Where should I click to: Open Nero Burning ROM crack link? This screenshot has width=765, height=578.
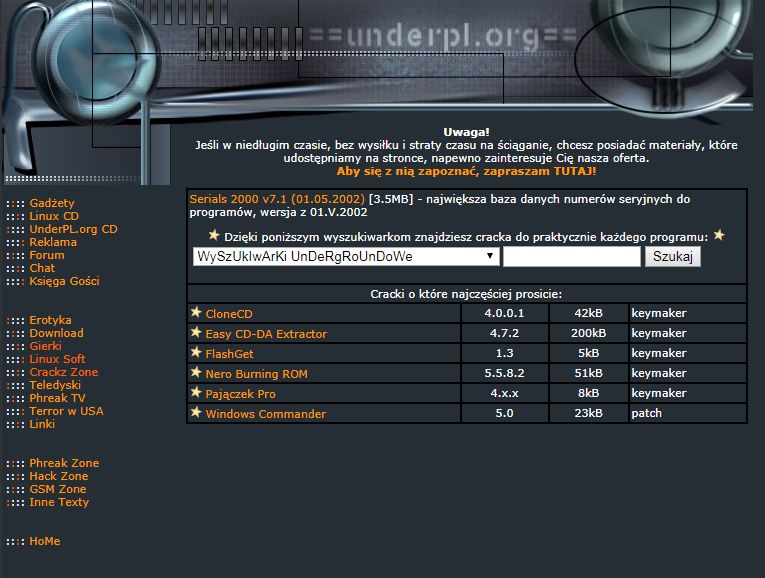coord(257,374)
